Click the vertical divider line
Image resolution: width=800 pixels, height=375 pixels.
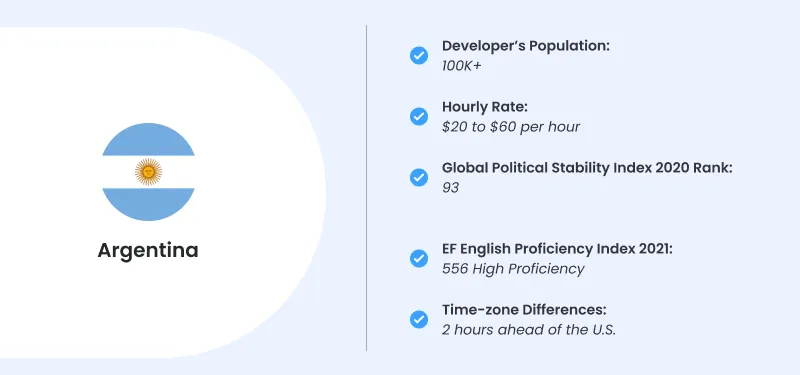[366, 188]
